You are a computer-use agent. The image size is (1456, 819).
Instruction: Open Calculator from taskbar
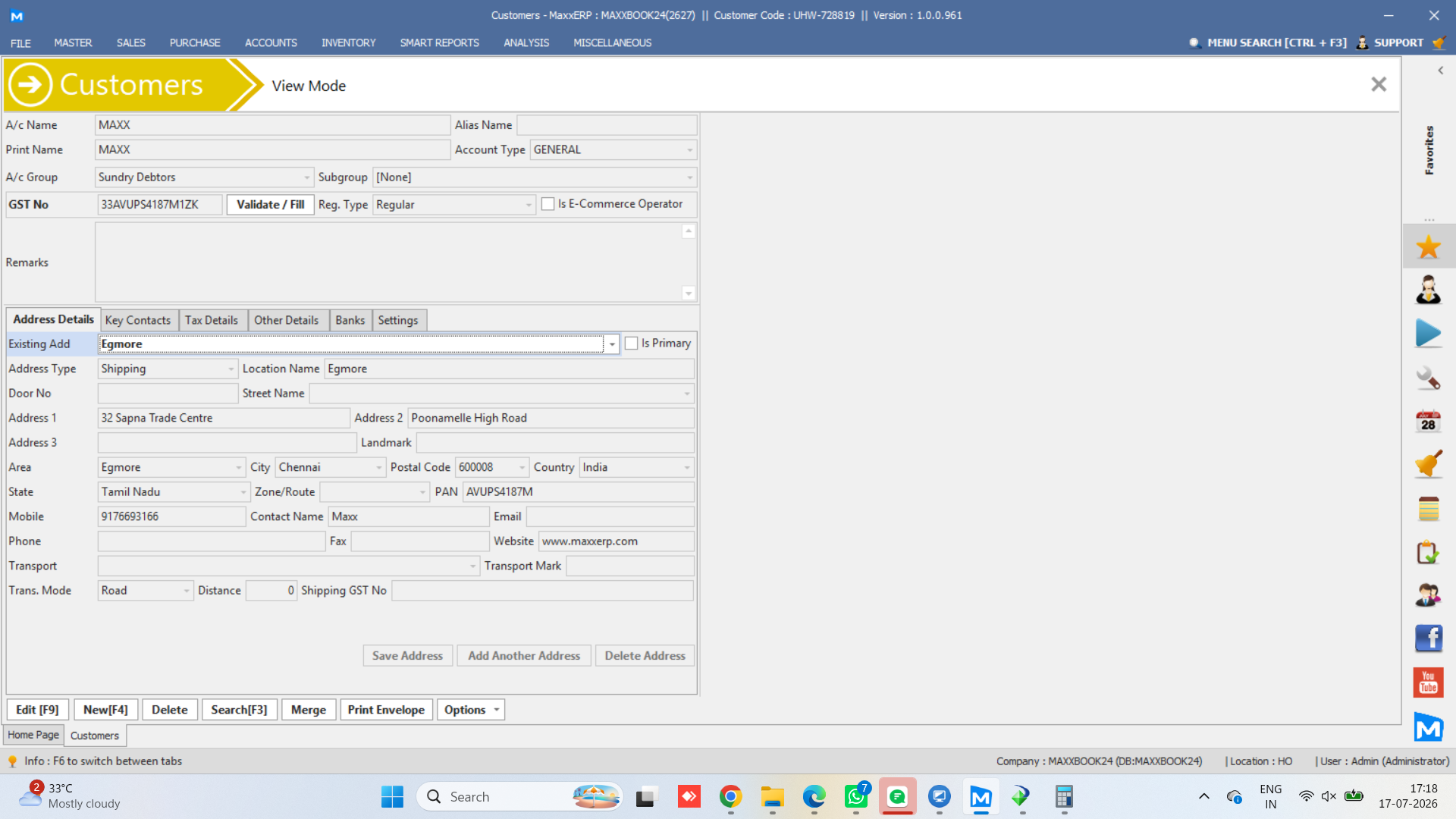point(1064,797)
